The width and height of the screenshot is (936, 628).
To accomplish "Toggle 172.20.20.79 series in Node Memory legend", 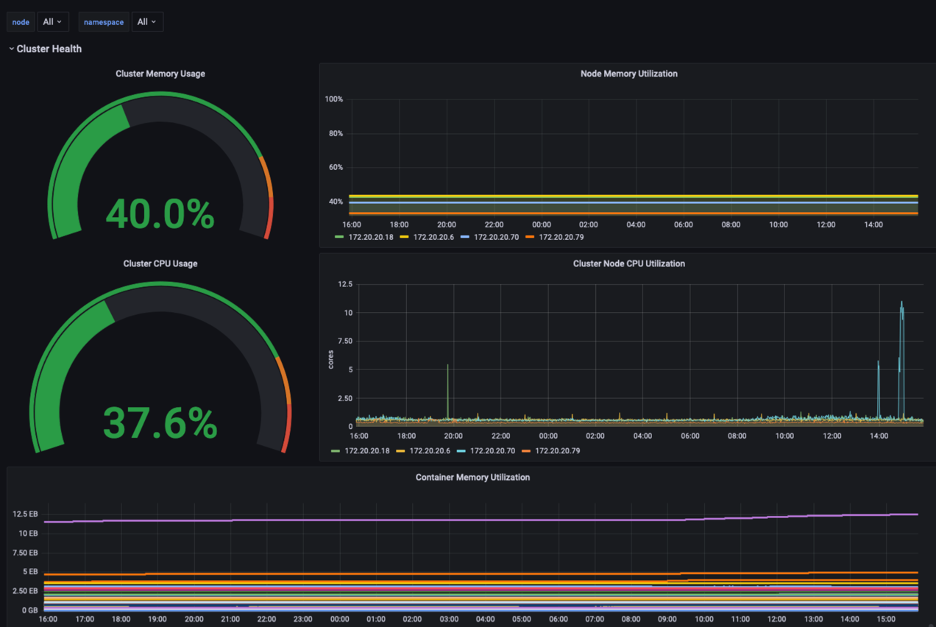I will click(561, 237).
